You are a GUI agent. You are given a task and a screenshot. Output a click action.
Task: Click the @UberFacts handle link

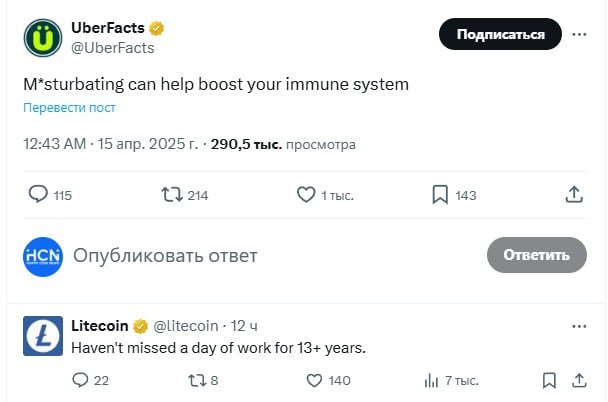(x=113, y=47)
